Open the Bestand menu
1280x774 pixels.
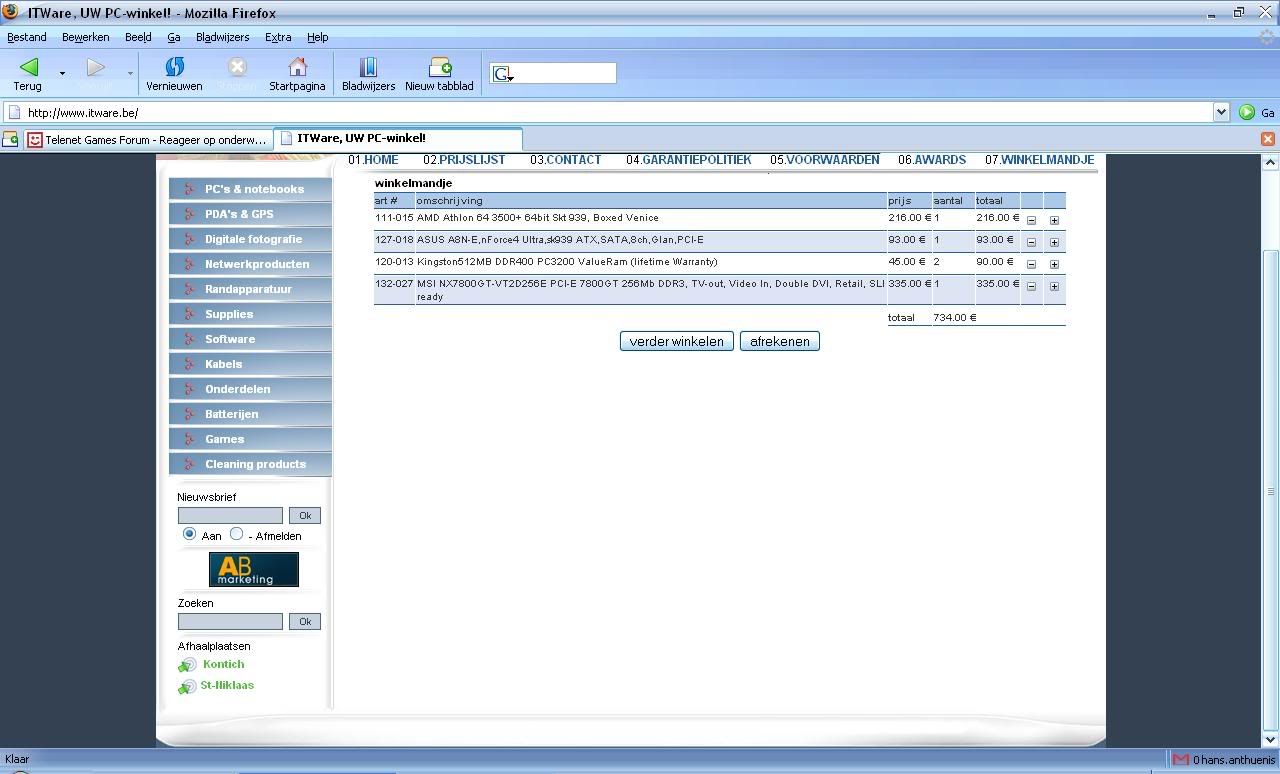(x=27, y=37)
